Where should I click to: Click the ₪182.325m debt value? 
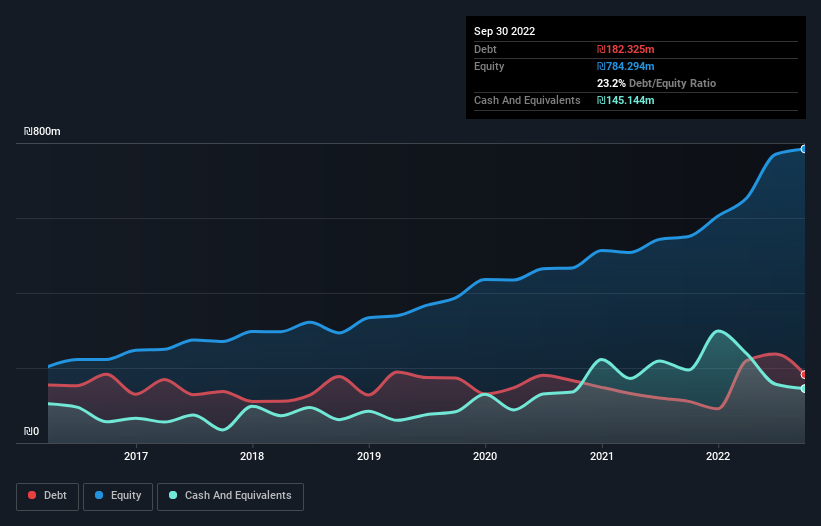pos(625,49)
